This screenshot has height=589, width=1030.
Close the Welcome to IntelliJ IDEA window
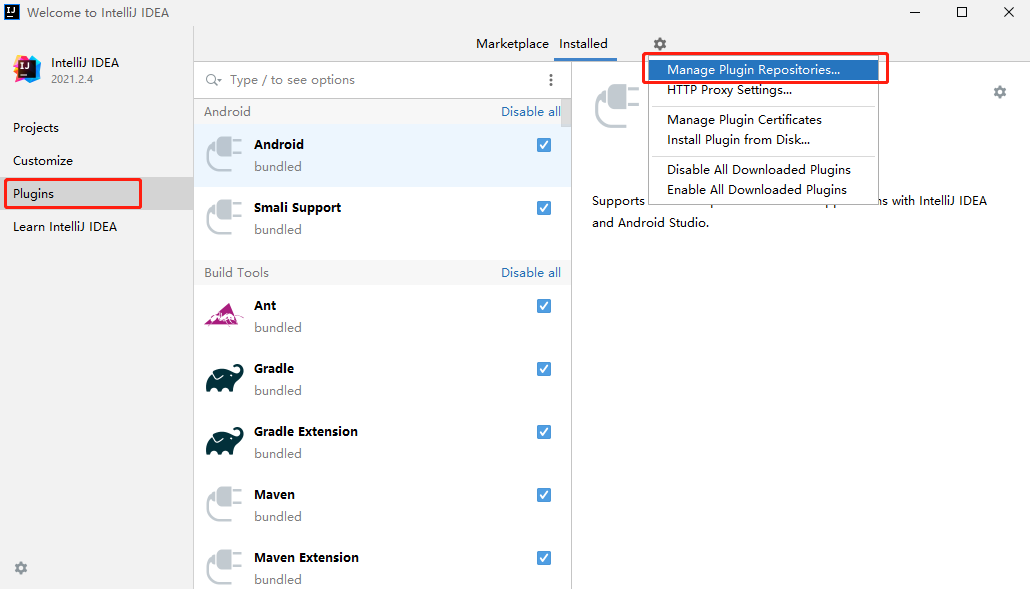pyautogui.click(x=1009, y=12)
